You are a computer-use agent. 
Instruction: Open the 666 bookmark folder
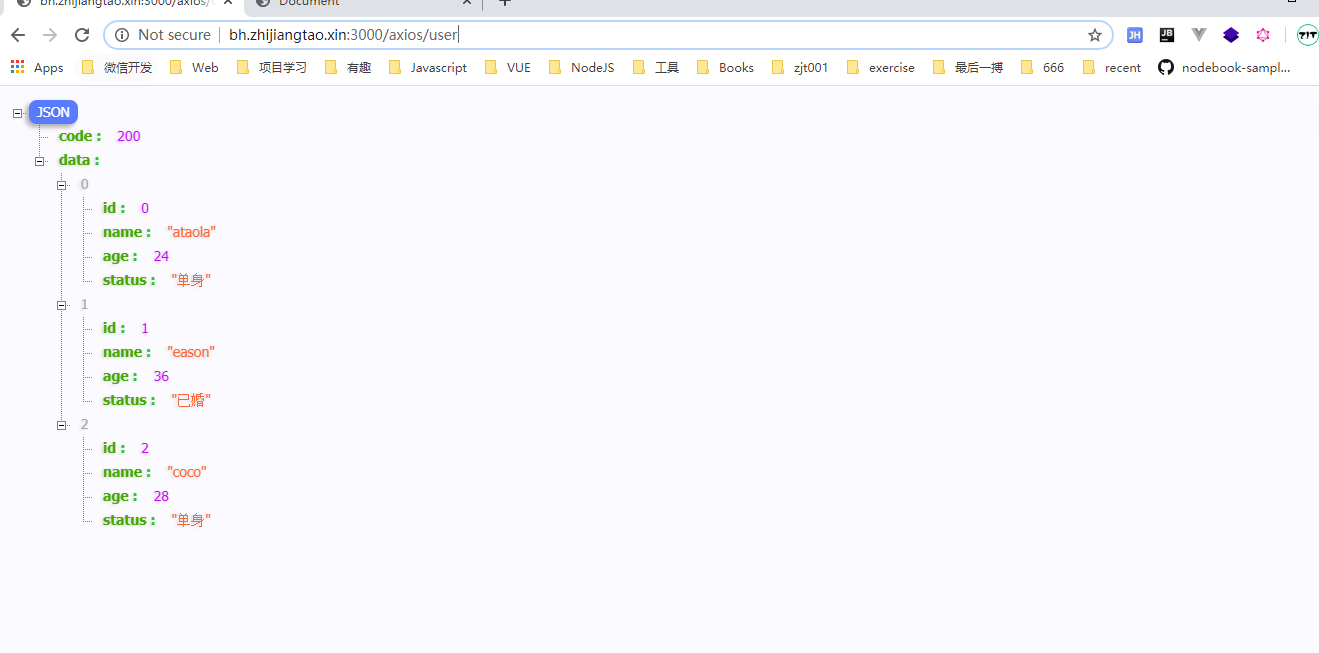tap(1043, 67)
